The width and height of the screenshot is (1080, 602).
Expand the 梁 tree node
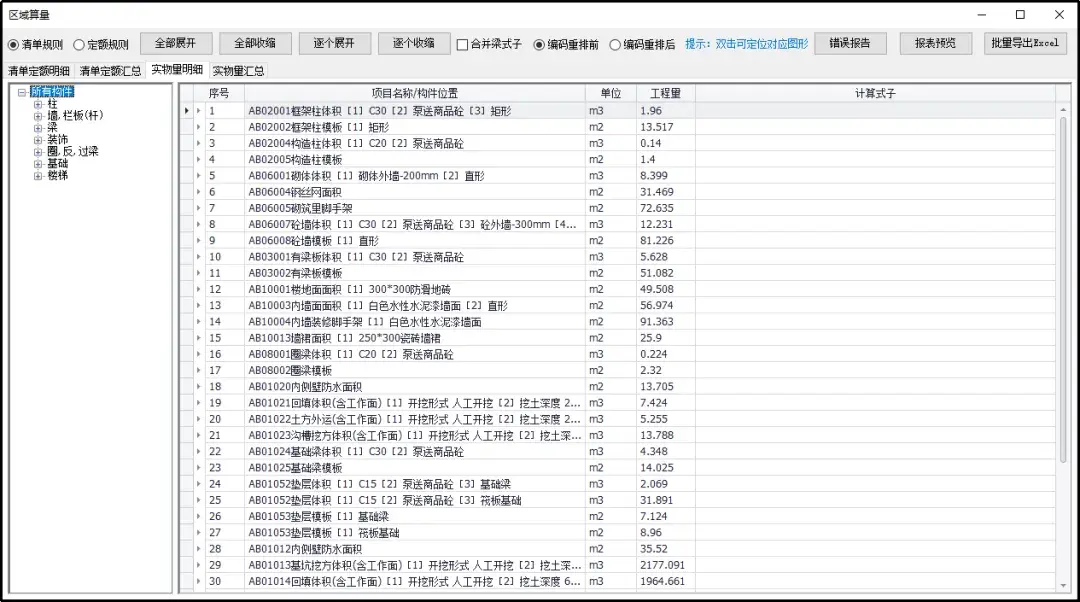[x=38, y=128]
